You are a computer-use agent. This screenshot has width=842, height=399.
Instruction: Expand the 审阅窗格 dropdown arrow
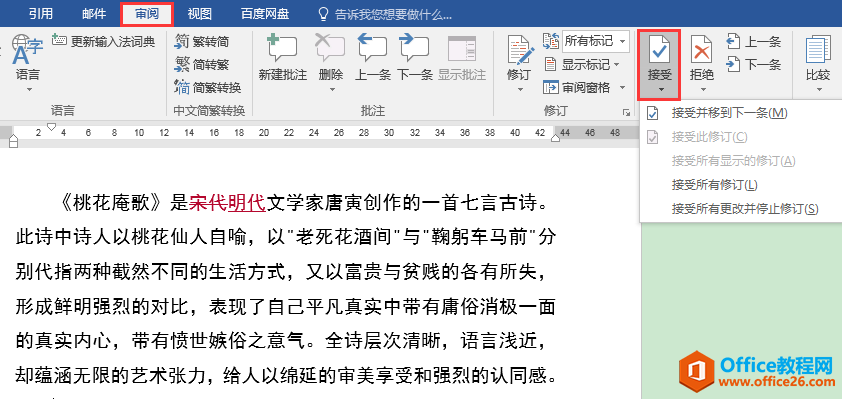point(622,88)
